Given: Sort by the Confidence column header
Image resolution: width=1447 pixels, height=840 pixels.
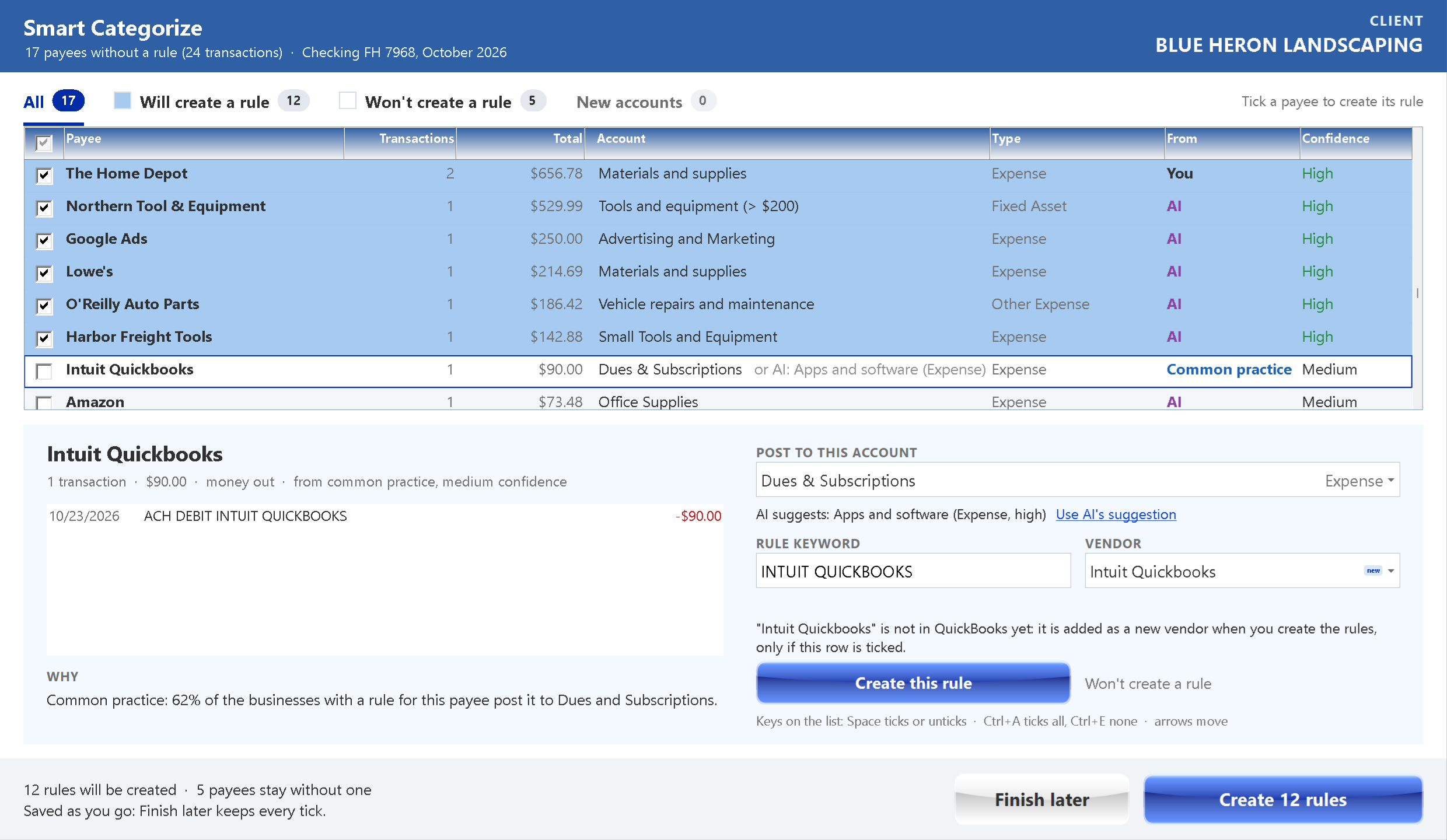Looking at the screenshot, I should [1356, 142].
